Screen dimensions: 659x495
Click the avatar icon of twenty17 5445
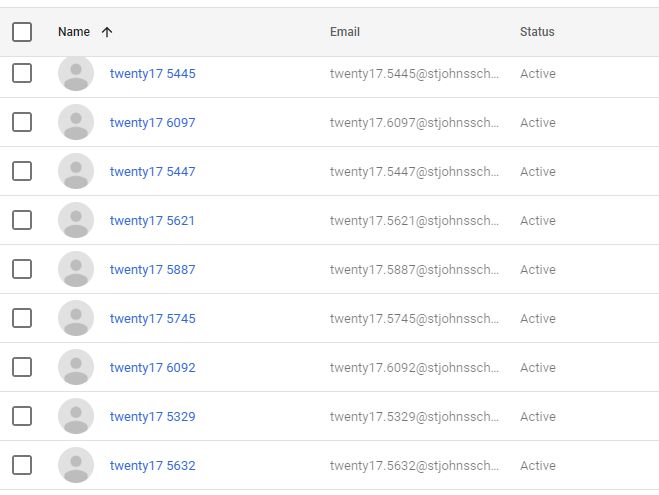coord(76,73)
